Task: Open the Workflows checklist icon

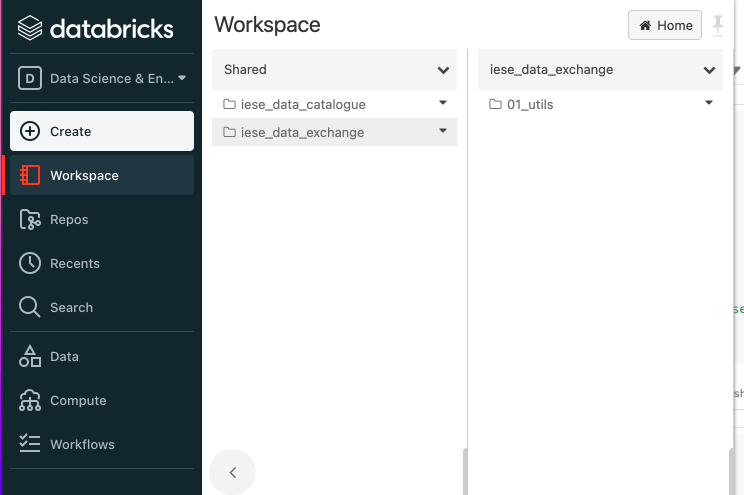Action: click(x=30, y=444)
